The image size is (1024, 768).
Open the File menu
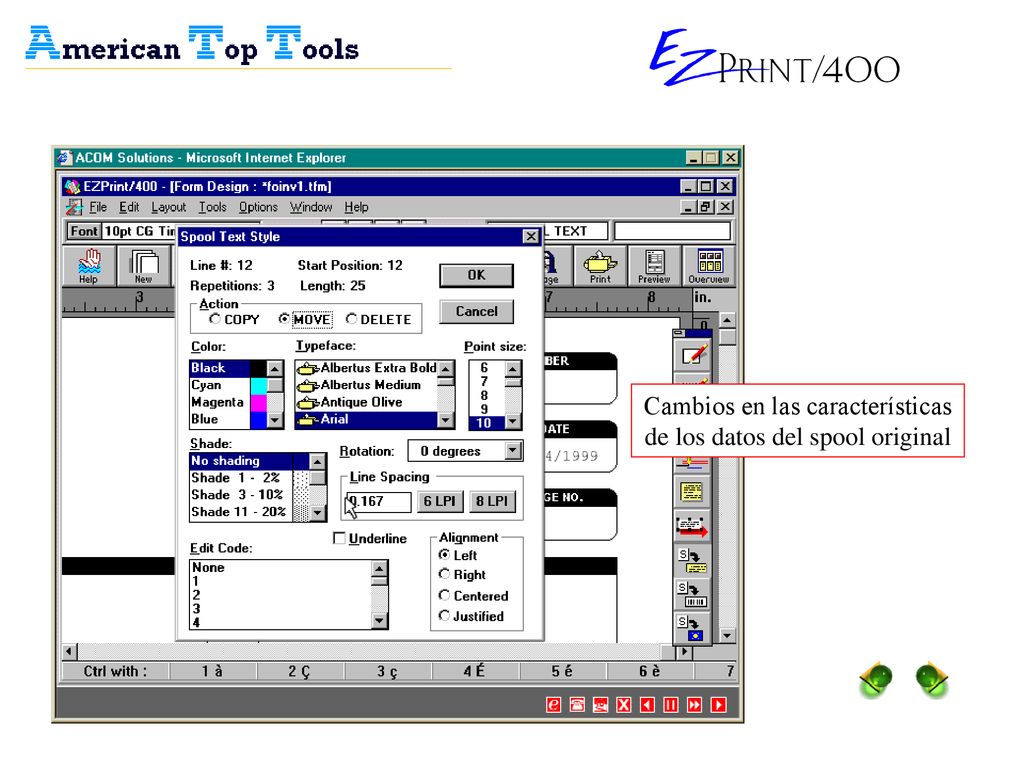point(98,207)
